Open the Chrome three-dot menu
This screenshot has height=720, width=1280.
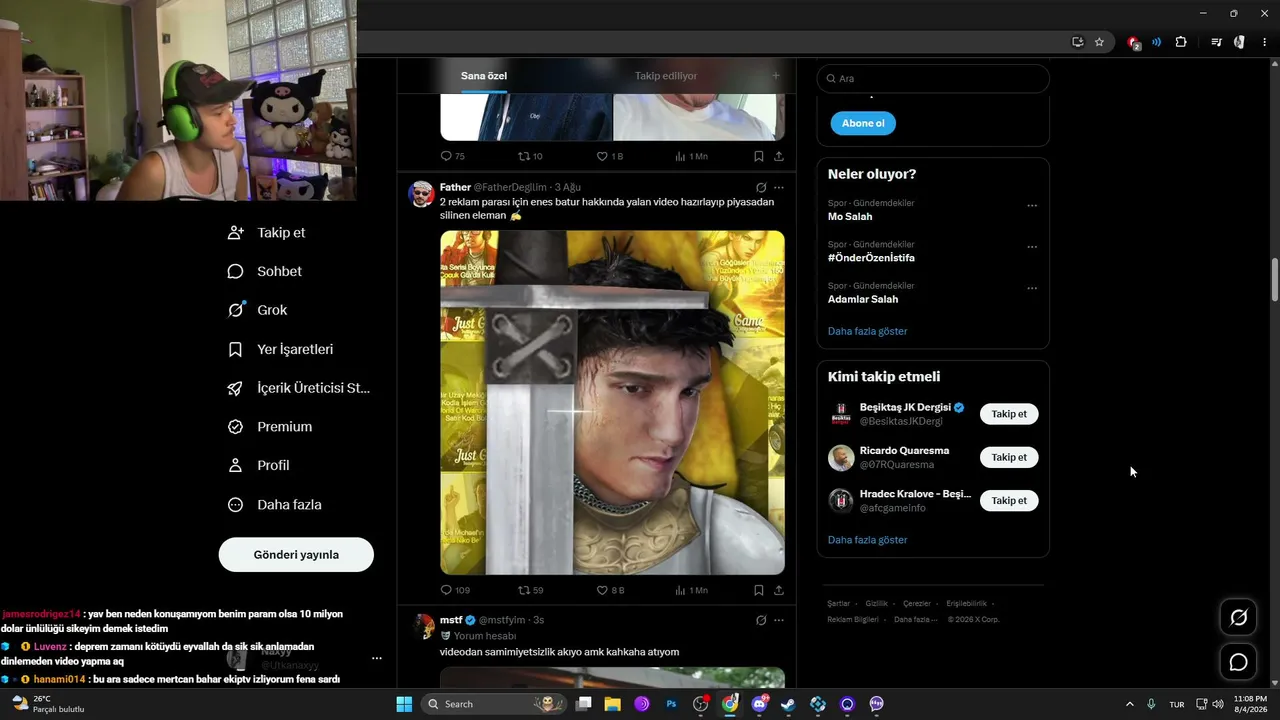pos(1265,42)
